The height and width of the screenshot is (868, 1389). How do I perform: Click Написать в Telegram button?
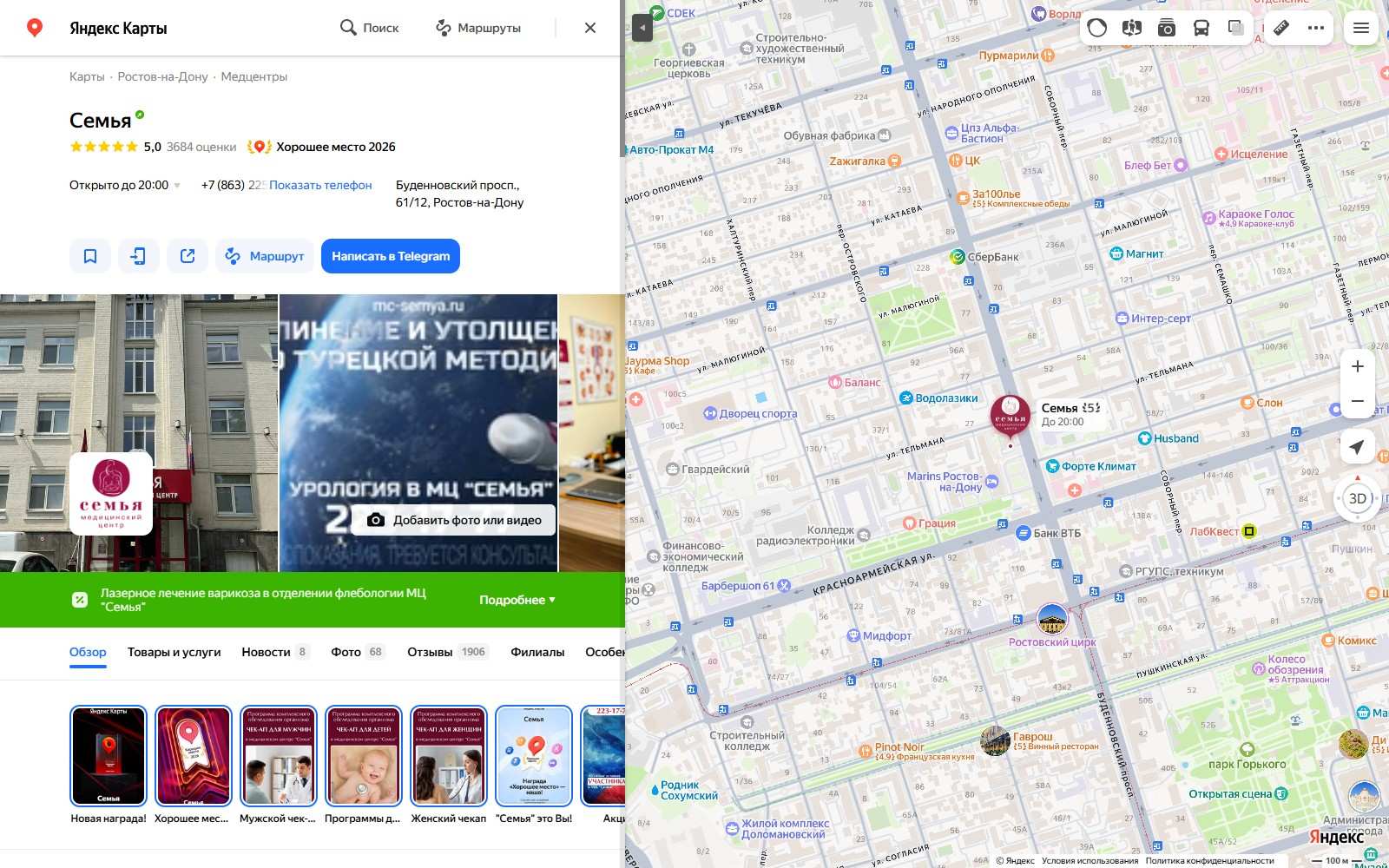click(x=391, y=256)
